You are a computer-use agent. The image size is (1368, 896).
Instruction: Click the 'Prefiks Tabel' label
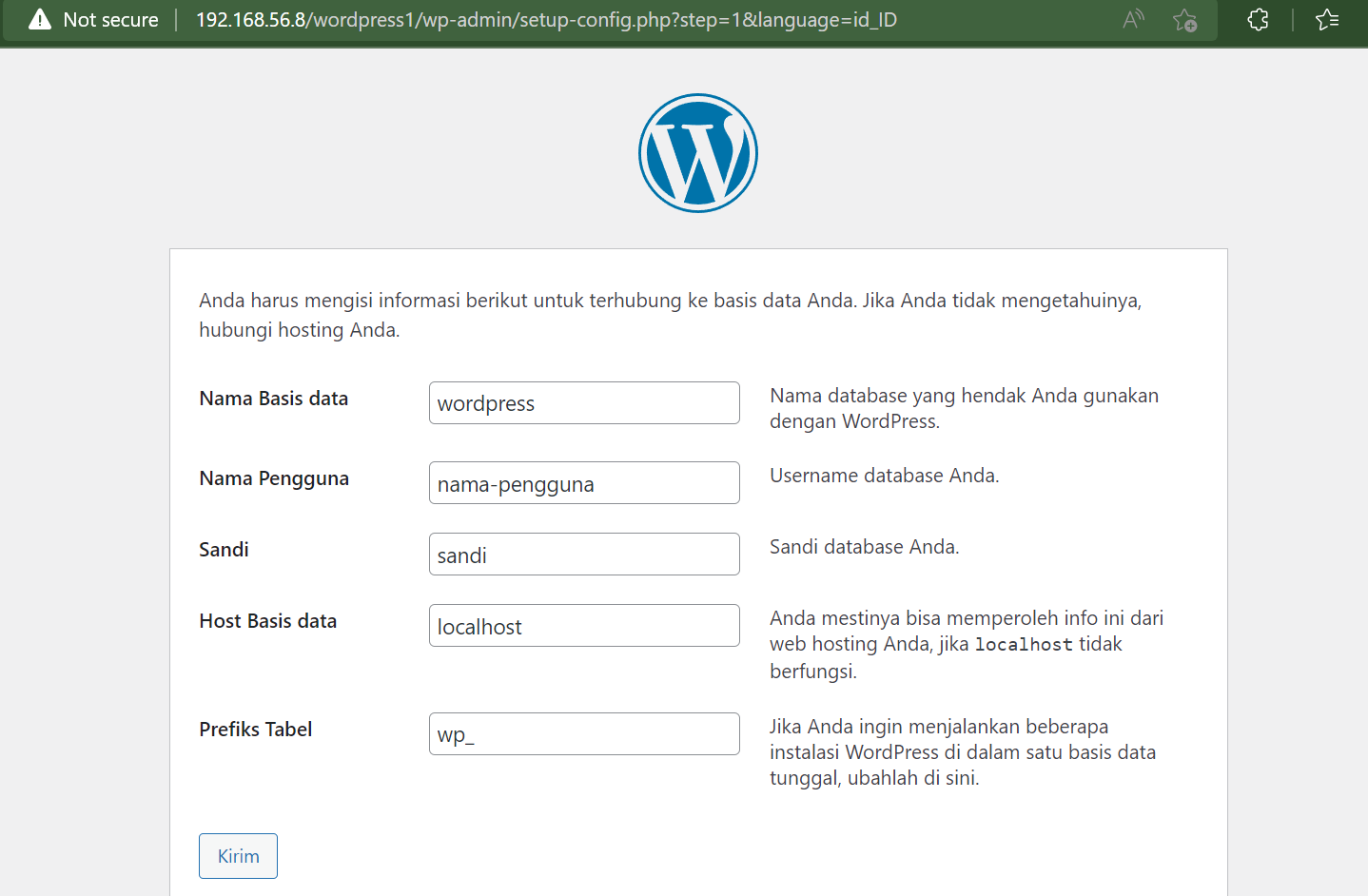coord(256,730)
